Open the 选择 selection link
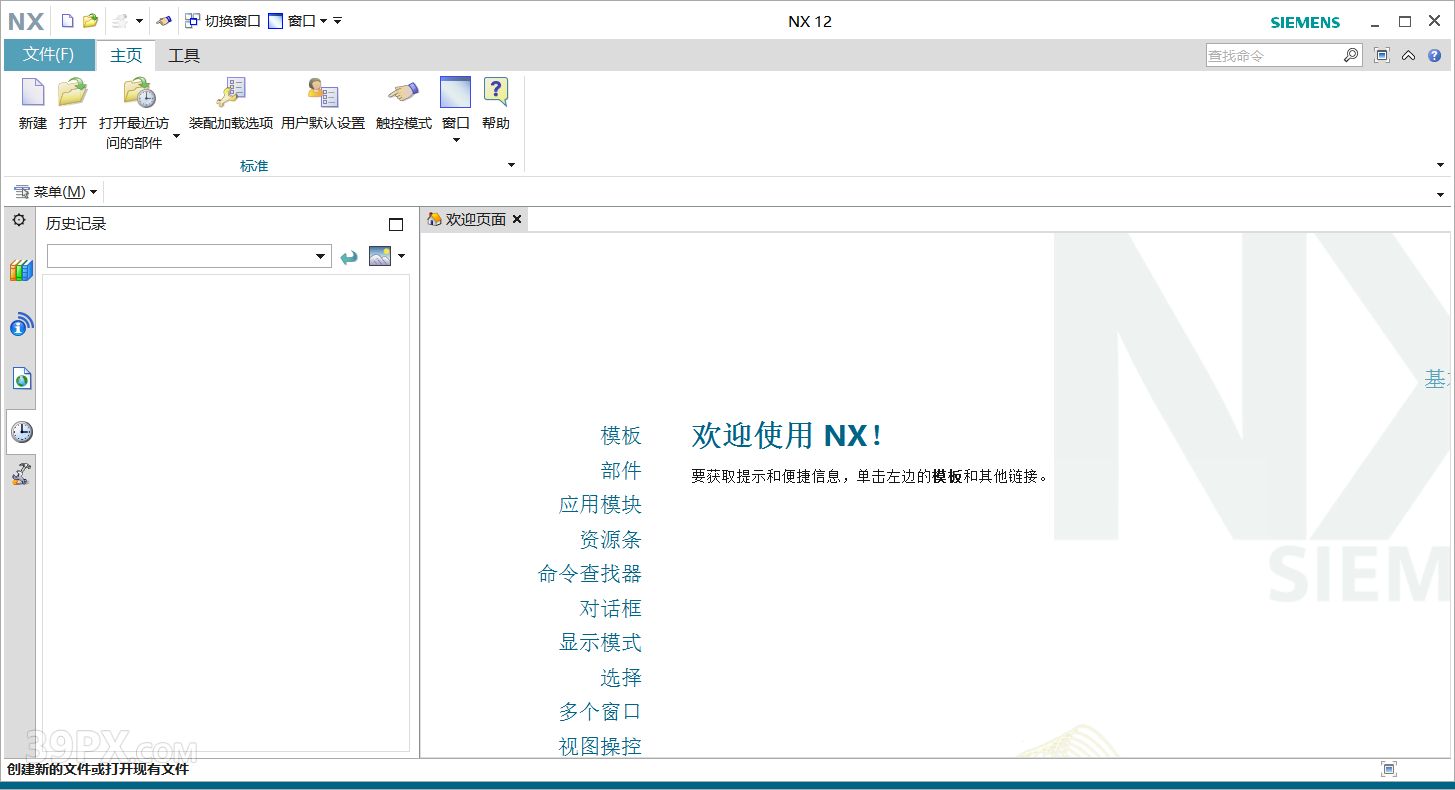 click(x=621, y=678)
